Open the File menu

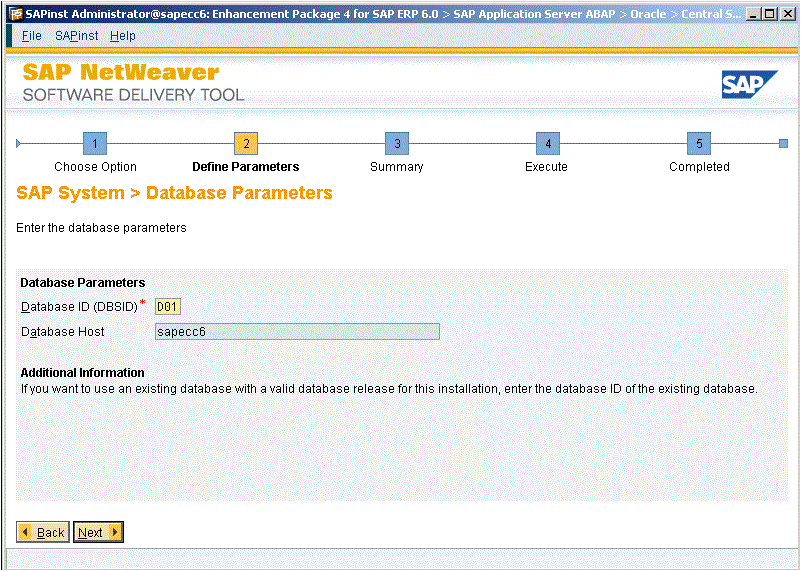(x=32, y=36)
